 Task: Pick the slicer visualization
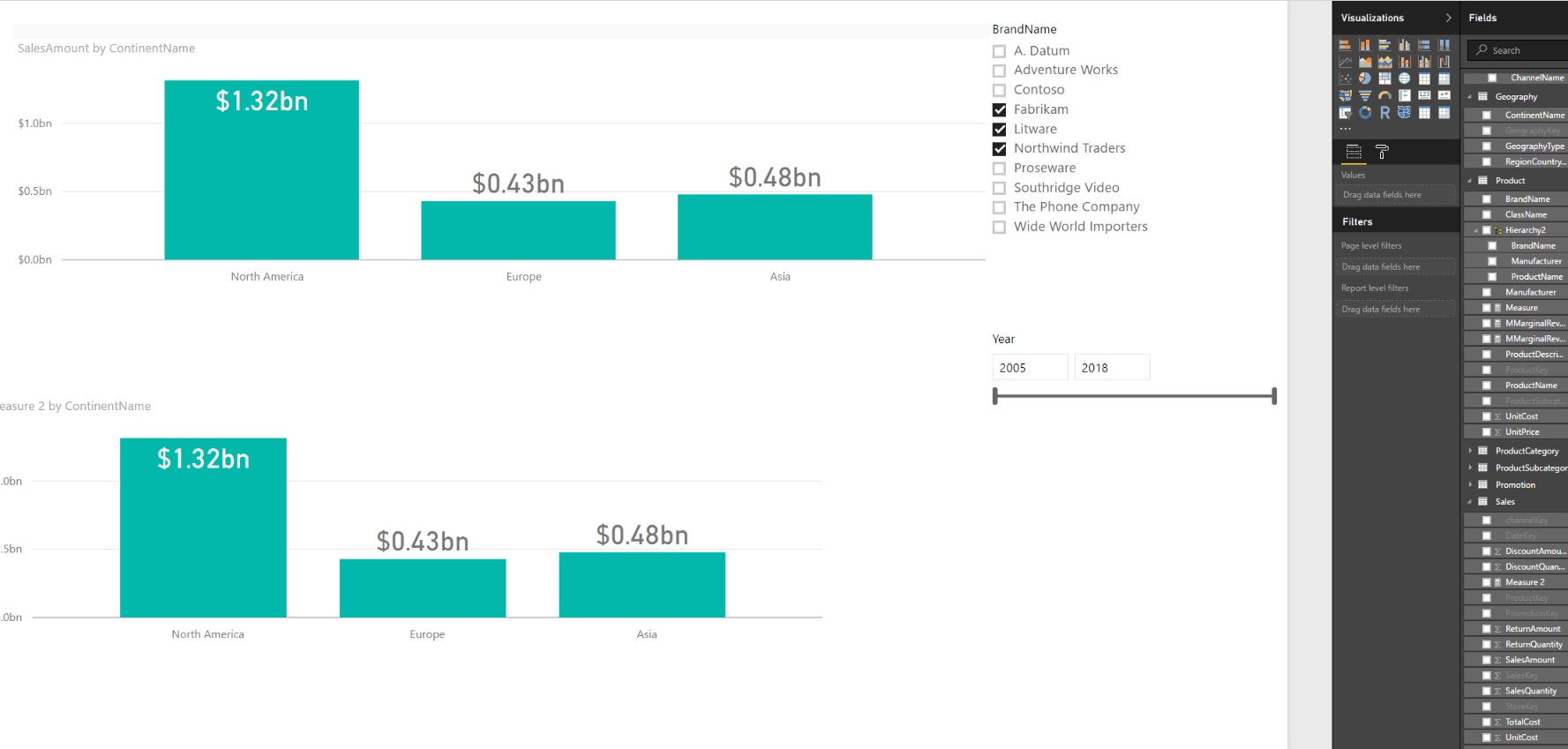click(x=1345, y=112)
